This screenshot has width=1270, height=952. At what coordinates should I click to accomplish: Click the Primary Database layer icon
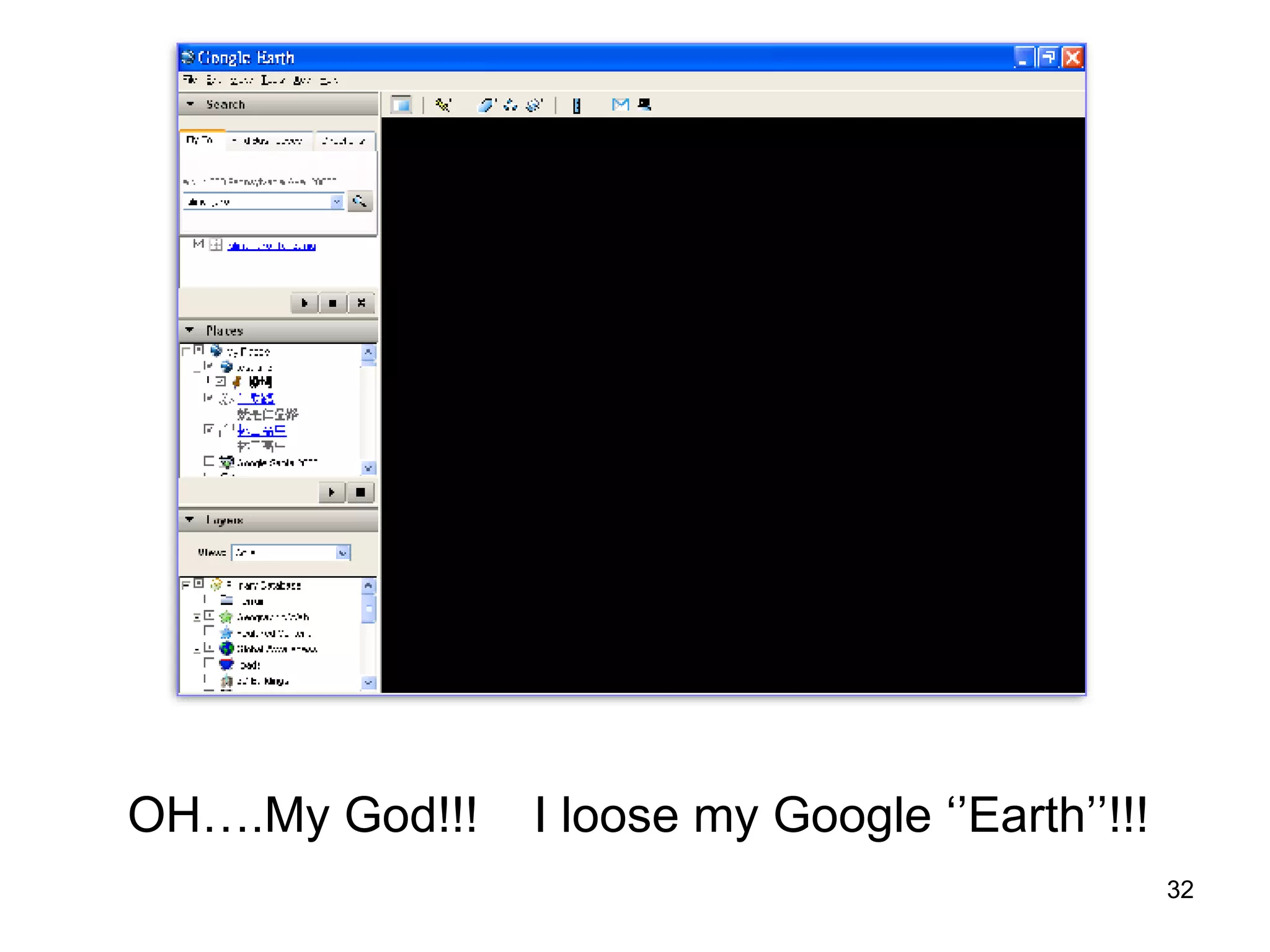(x=216, y=584)
